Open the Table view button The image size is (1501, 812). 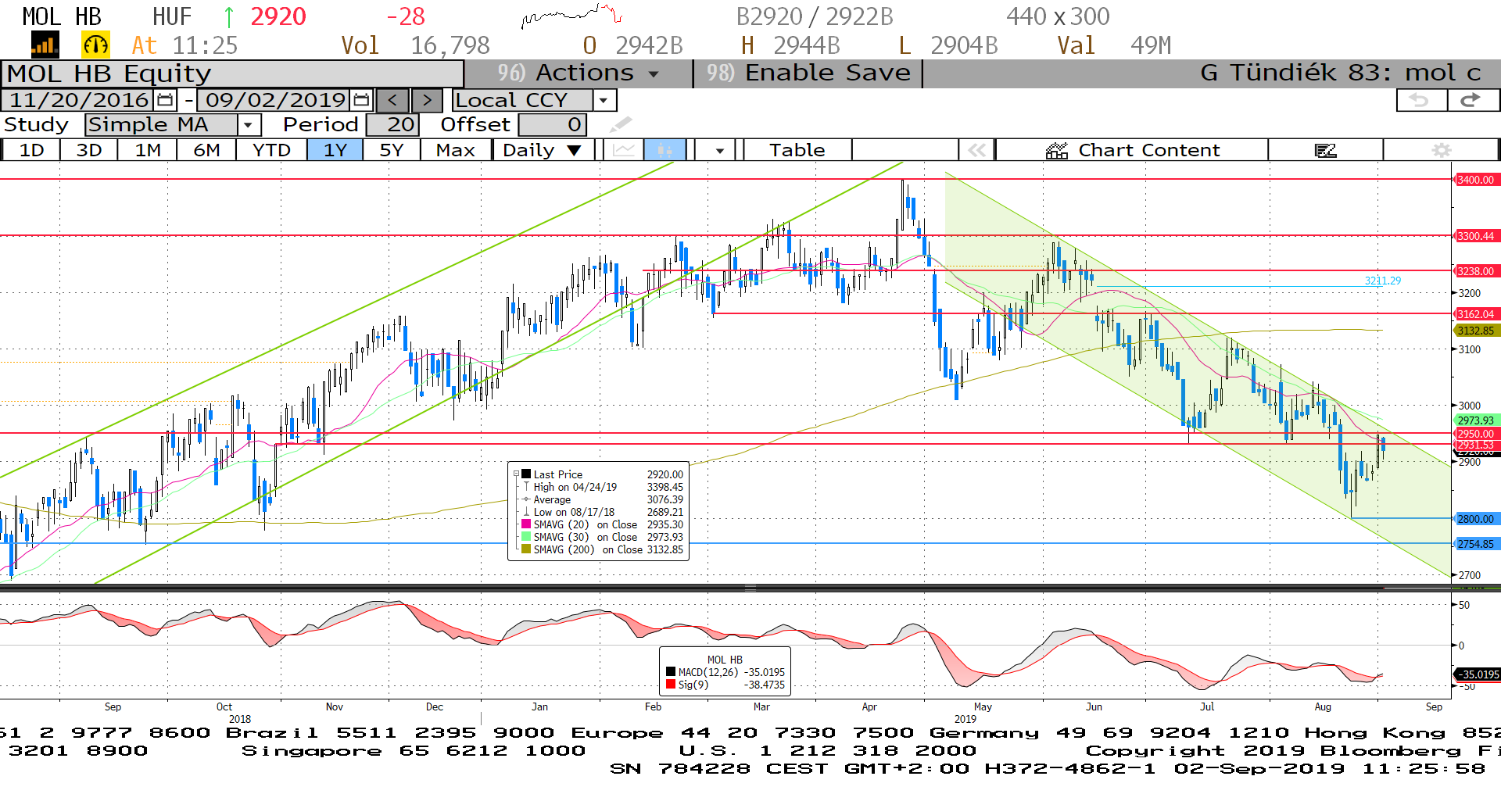click(797, 150)
